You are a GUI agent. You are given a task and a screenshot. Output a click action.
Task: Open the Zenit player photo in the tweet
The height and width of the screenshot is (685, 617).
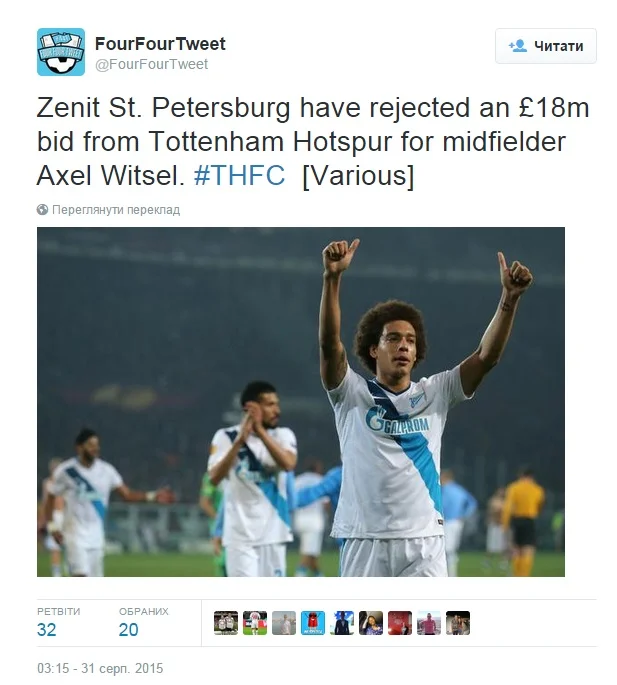pyautogui.click(x=301, y=402)
